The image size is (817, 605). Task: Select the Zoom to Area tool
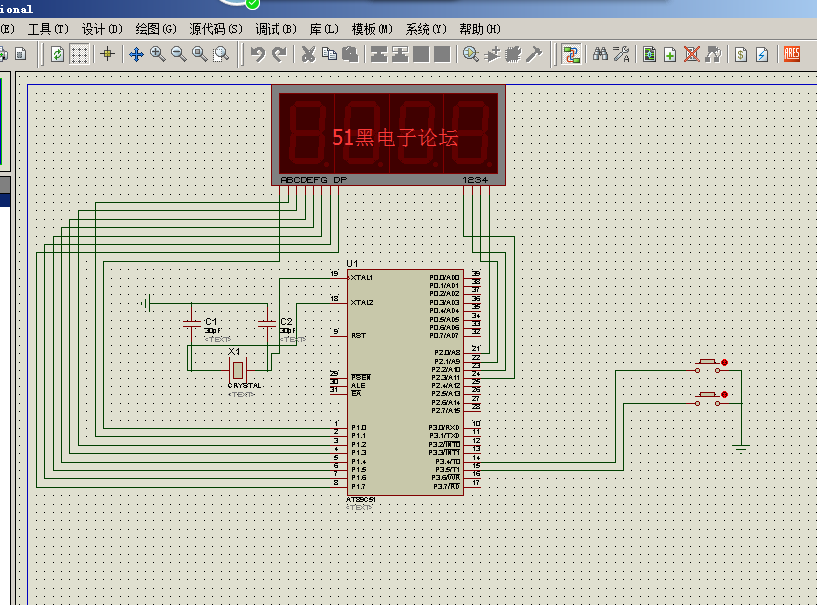[221, 54]
